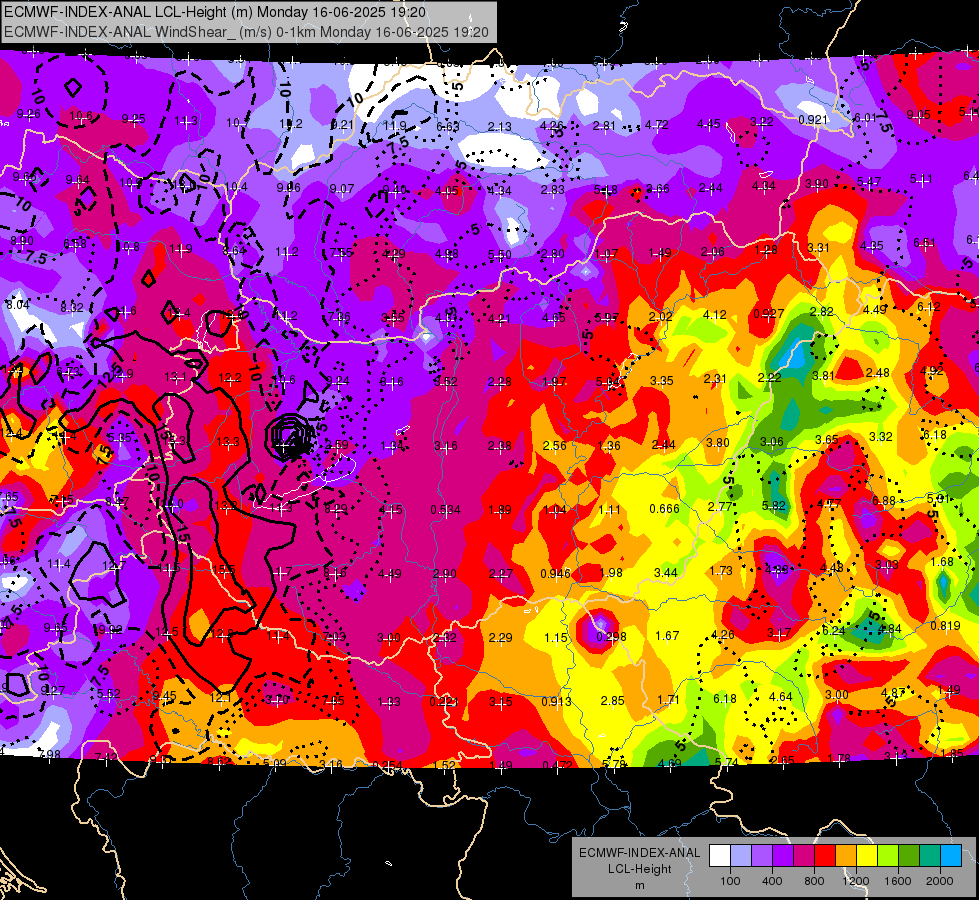
Task: Click the shear value 6.12
Action: (929, 307)
